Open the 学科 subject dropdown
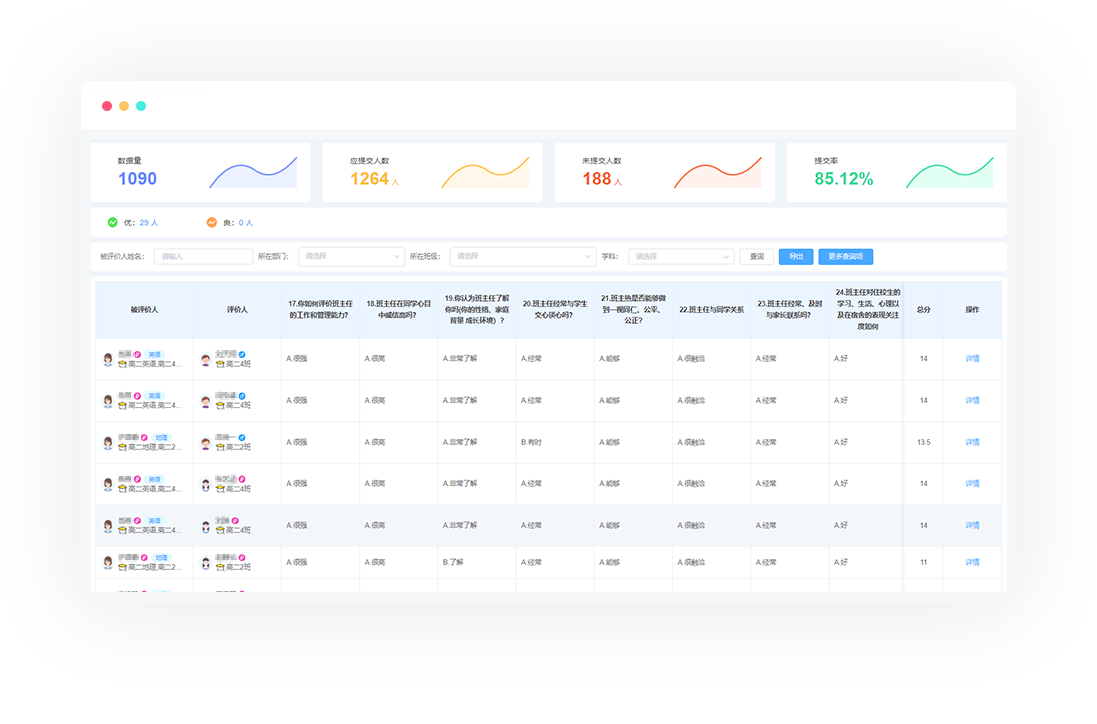1097x724 pixels. (681, 257)
